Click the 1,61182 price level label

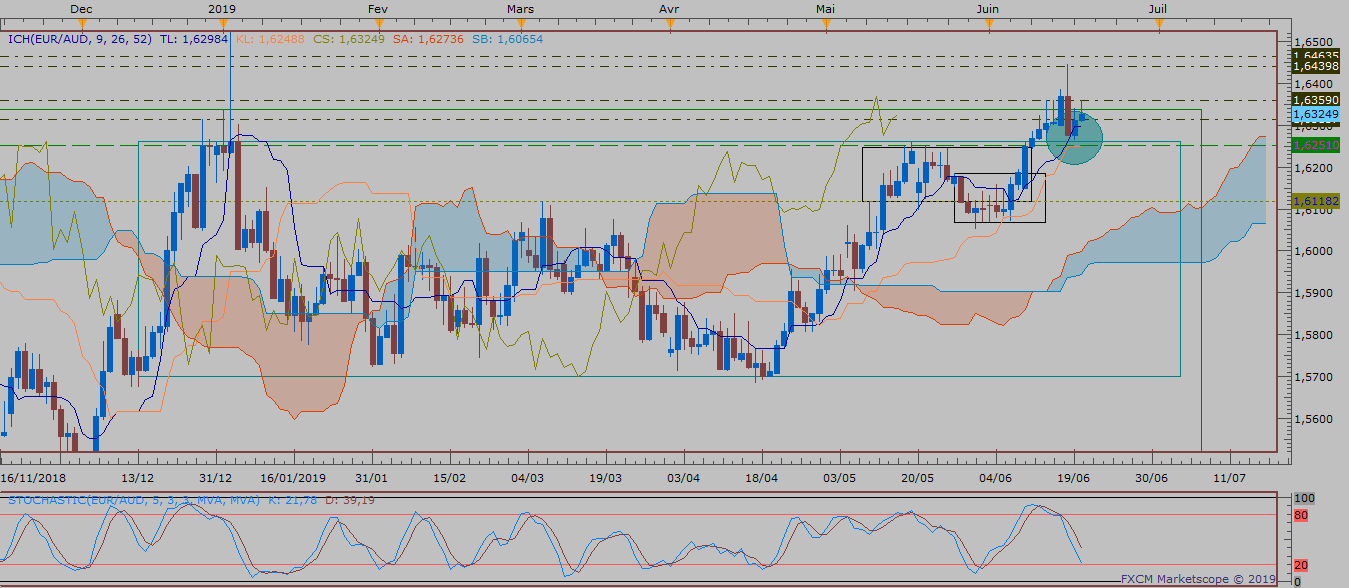pyautogui.click(x=1315, y=201)
